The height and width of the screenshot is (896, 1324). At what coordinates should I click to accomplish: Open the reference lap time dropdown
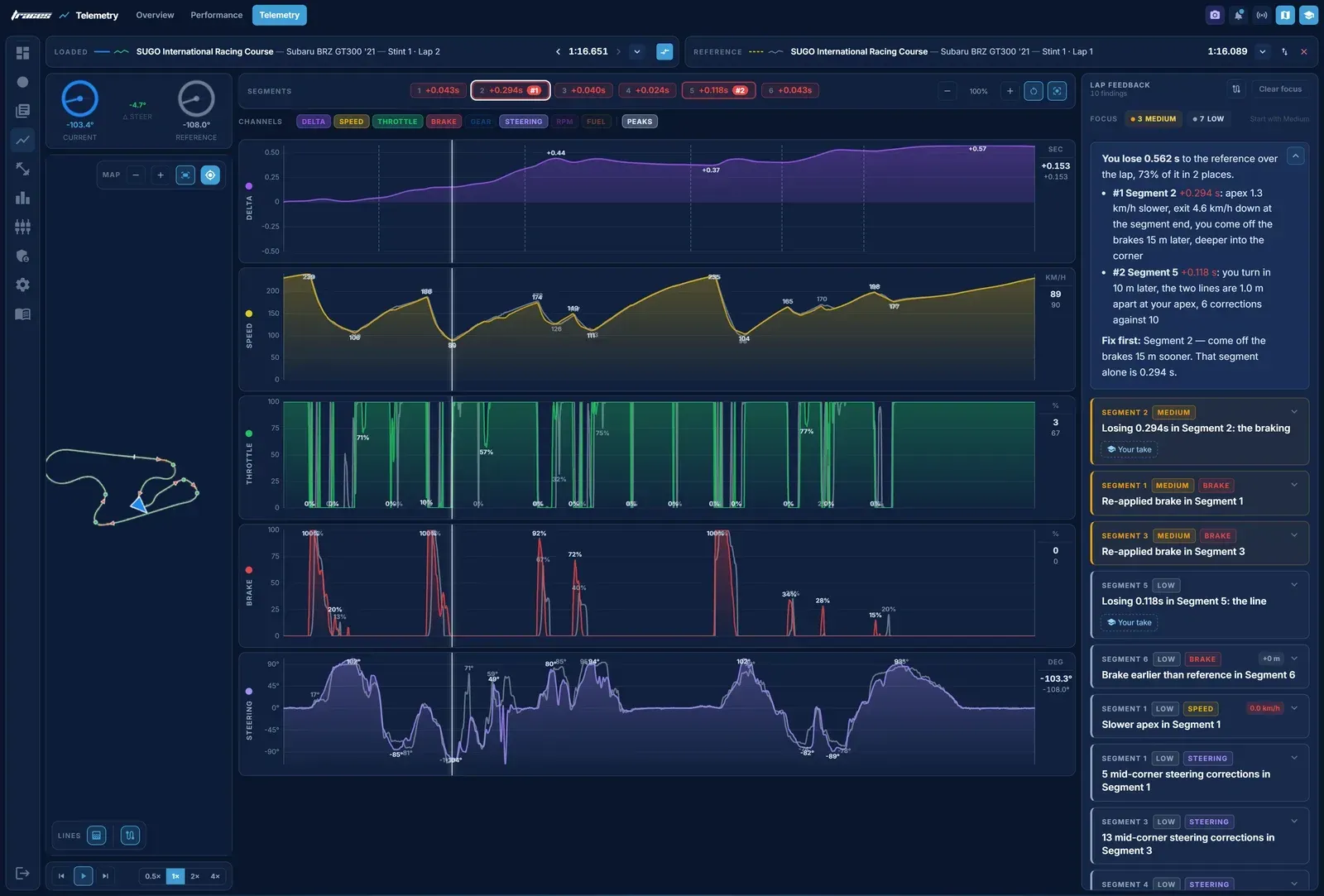tap(1262, 51)
